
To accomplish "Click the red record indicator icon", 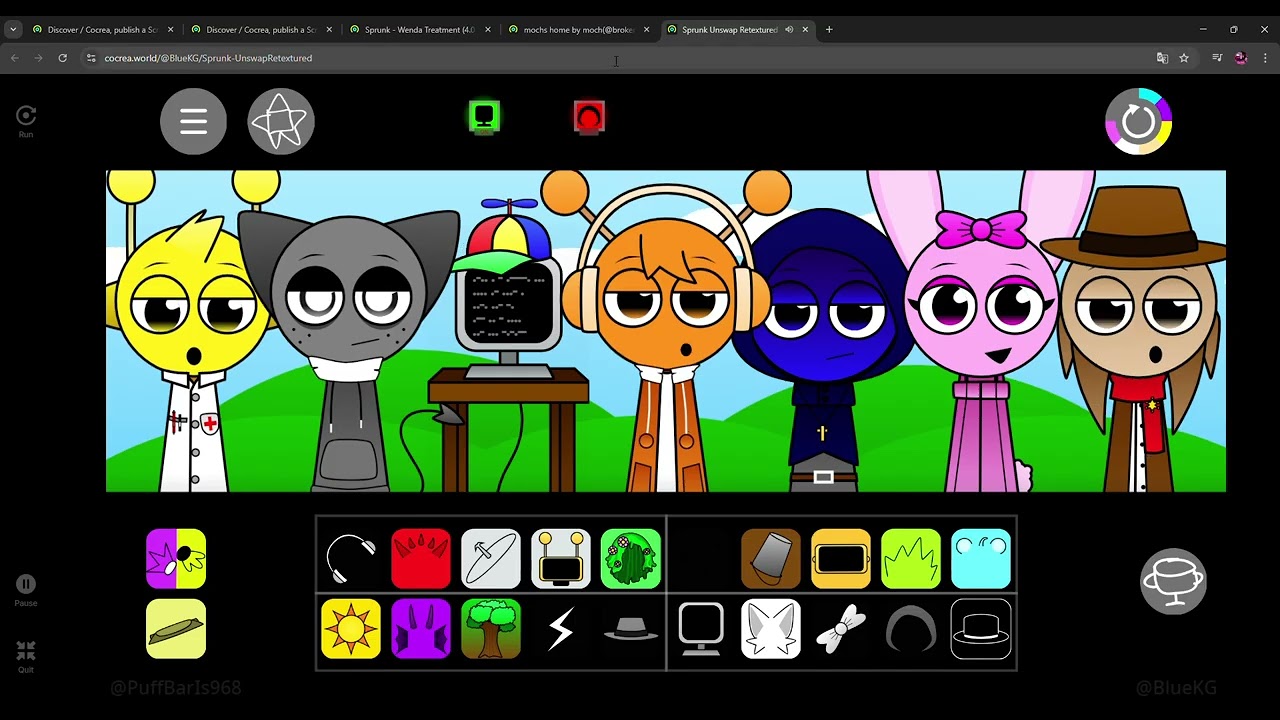I will 589,117.
